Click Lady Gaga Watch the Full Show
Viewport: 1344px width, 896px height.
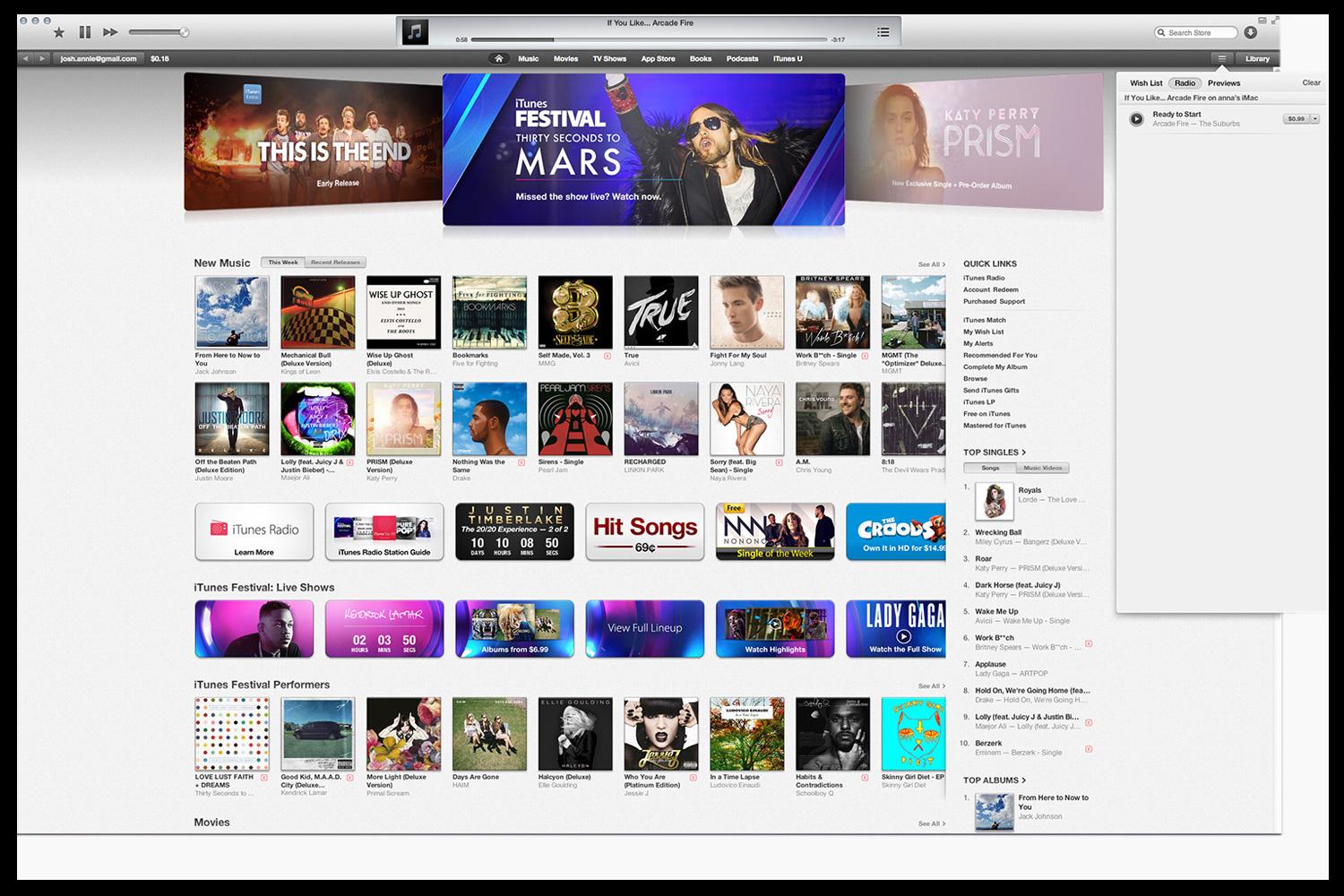click(x=896, y=629)
